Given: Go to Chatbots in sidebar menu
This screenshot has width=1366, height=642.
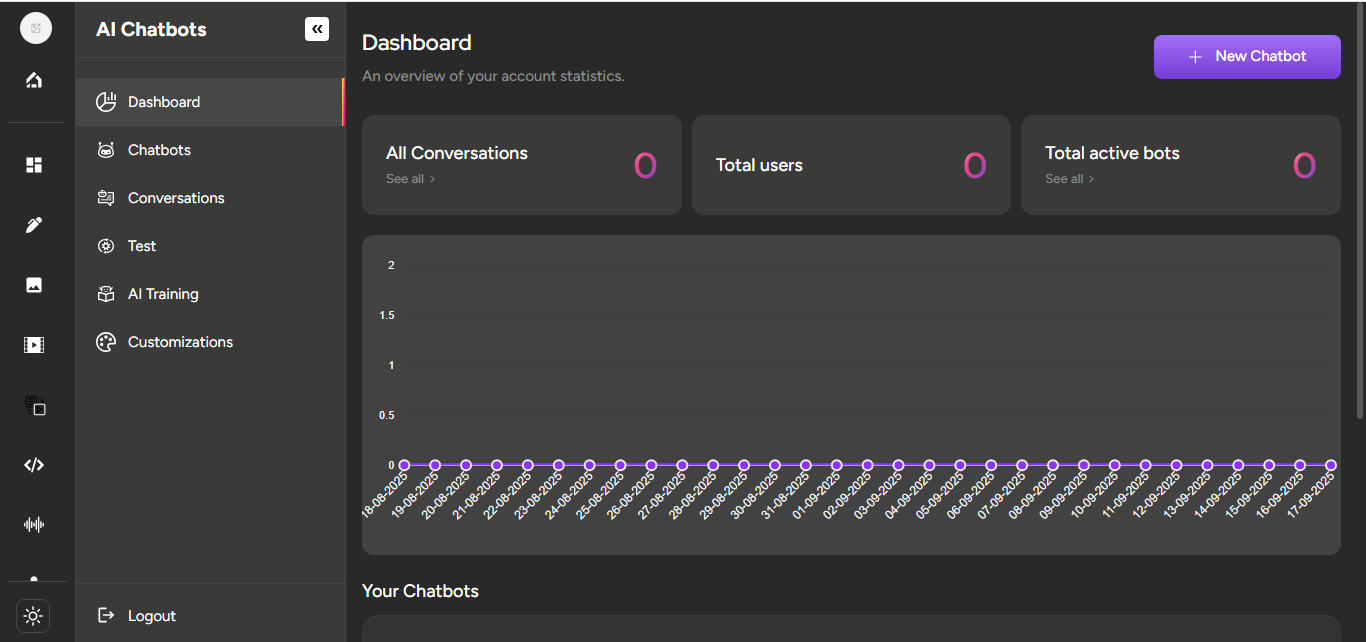Looking at the screenshot, I should tap(159, 150).
